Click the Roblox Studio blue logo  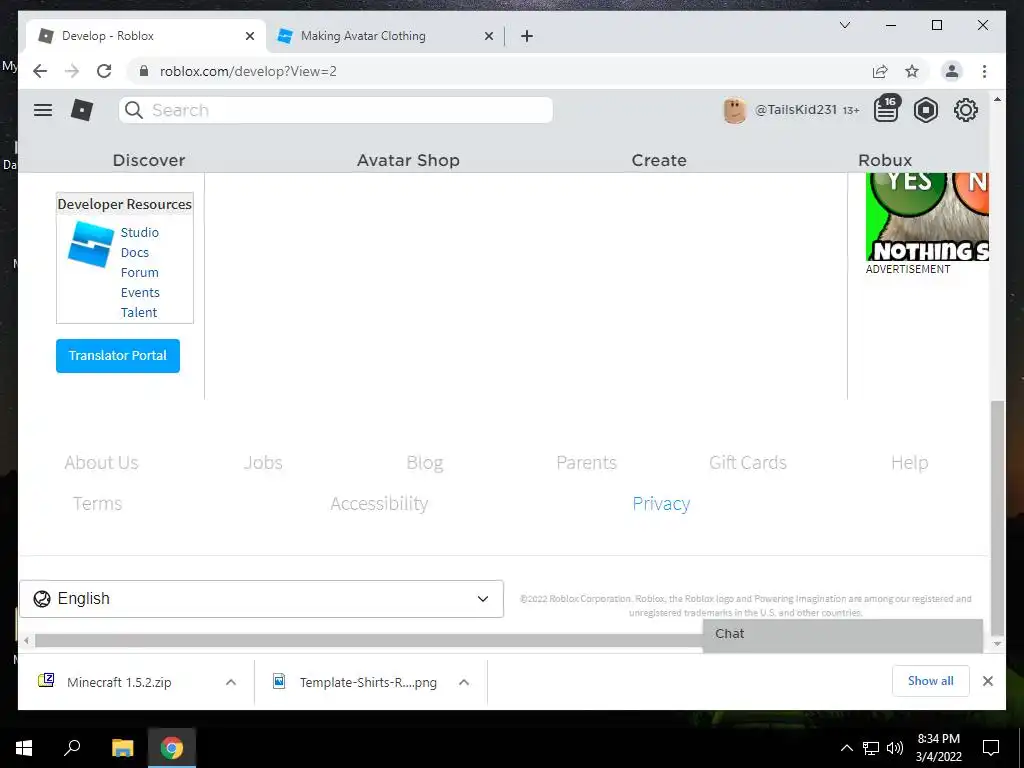coord(91,244)
